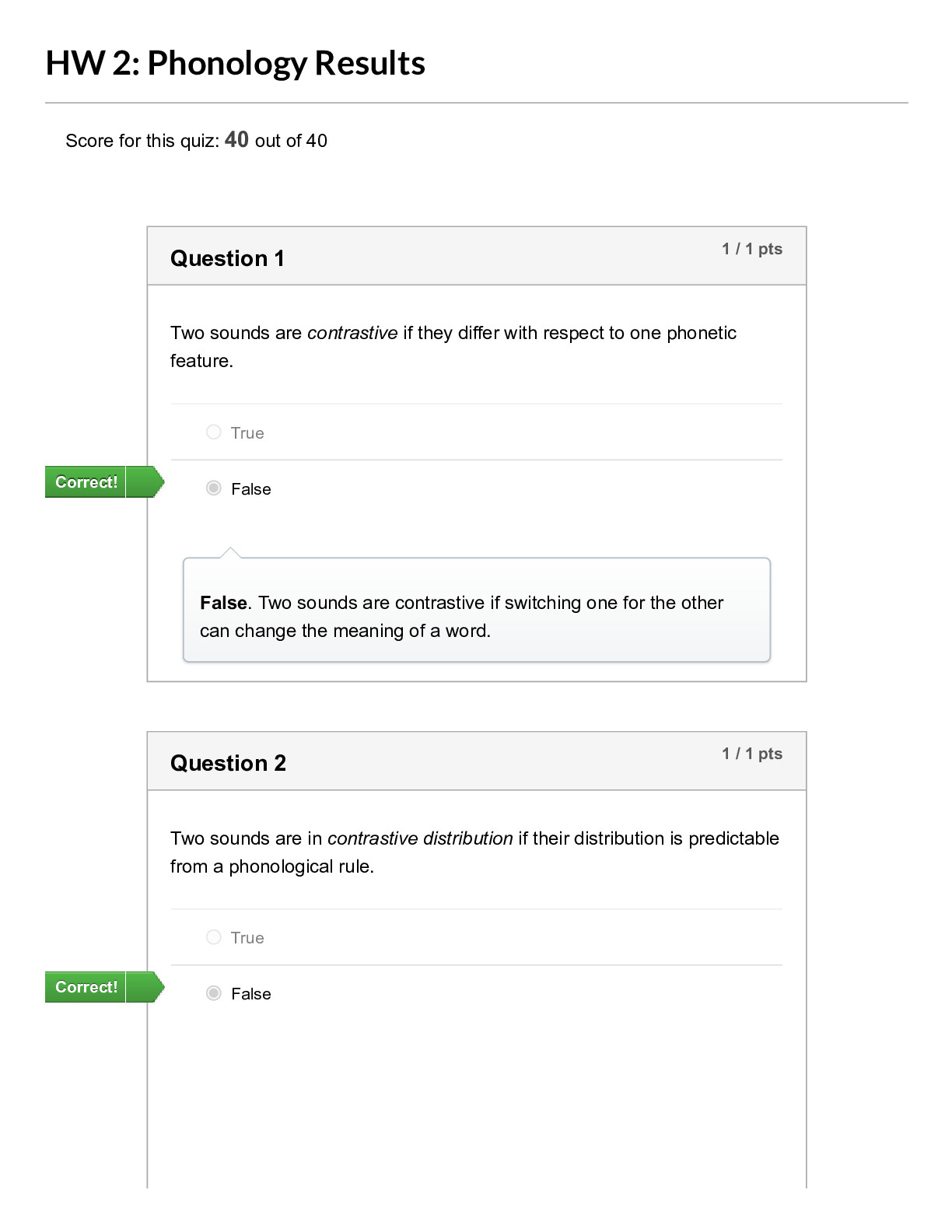Image resolution: width=952 pixels, height=1232 pixels.
Task: Choose the True radio button in Question 2
Action: (214, 937)
